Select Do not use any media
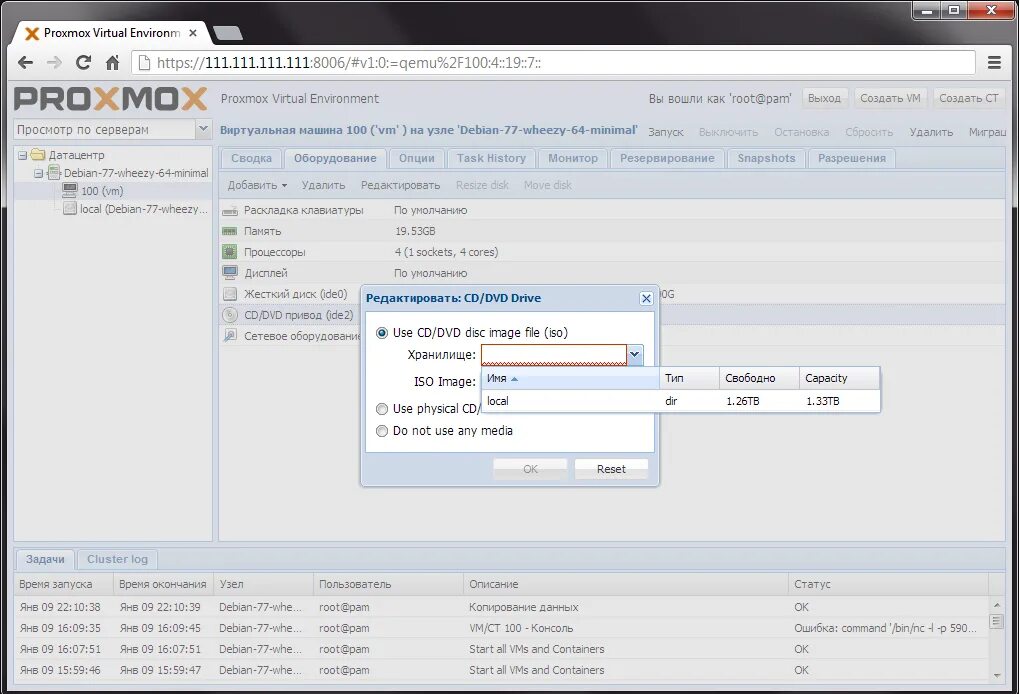Viewport: 1020px width, 694px height. (x=382, y=431)
